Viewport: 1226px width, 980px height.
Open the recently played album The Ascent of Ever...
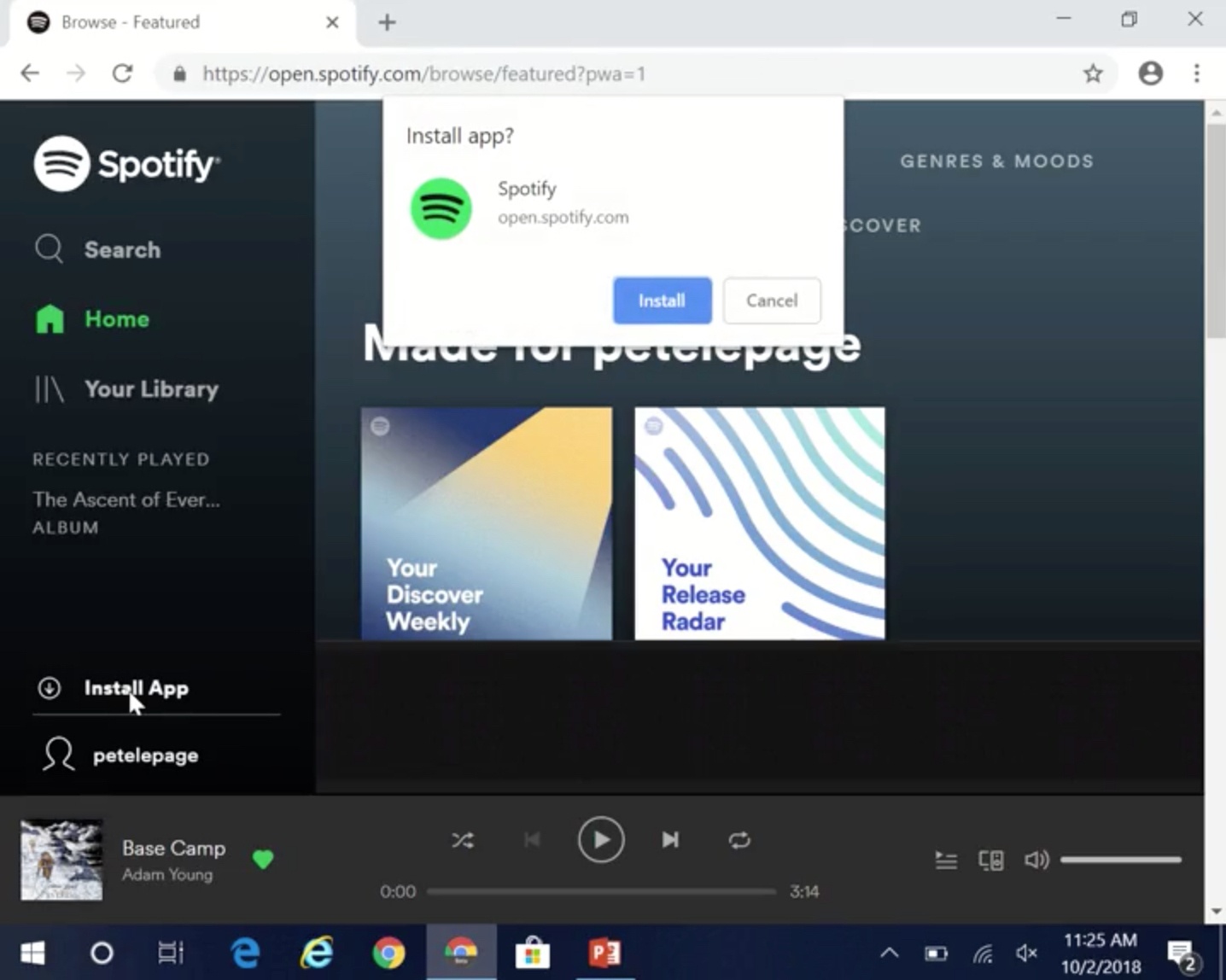(x=126, y=499)
